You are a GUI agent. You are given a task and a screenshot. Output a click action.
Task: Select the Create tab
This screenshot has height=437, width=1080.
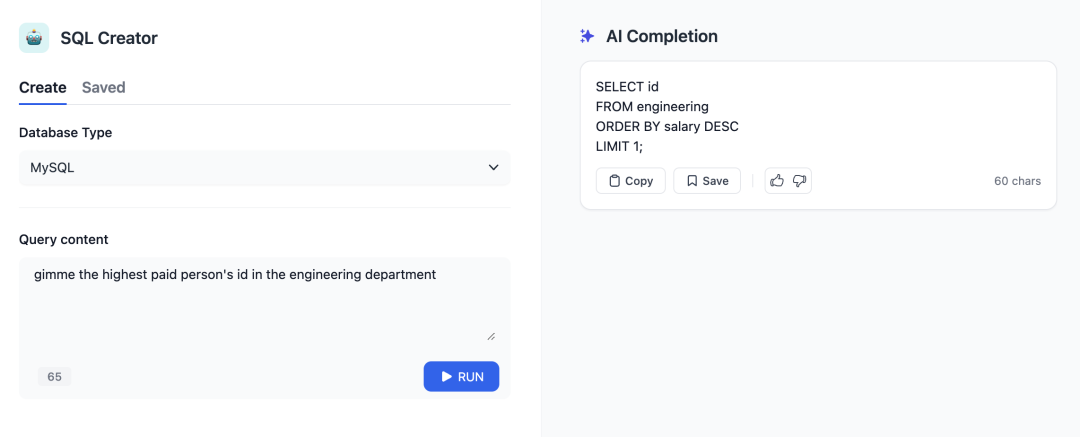click(x=43, y=88)
